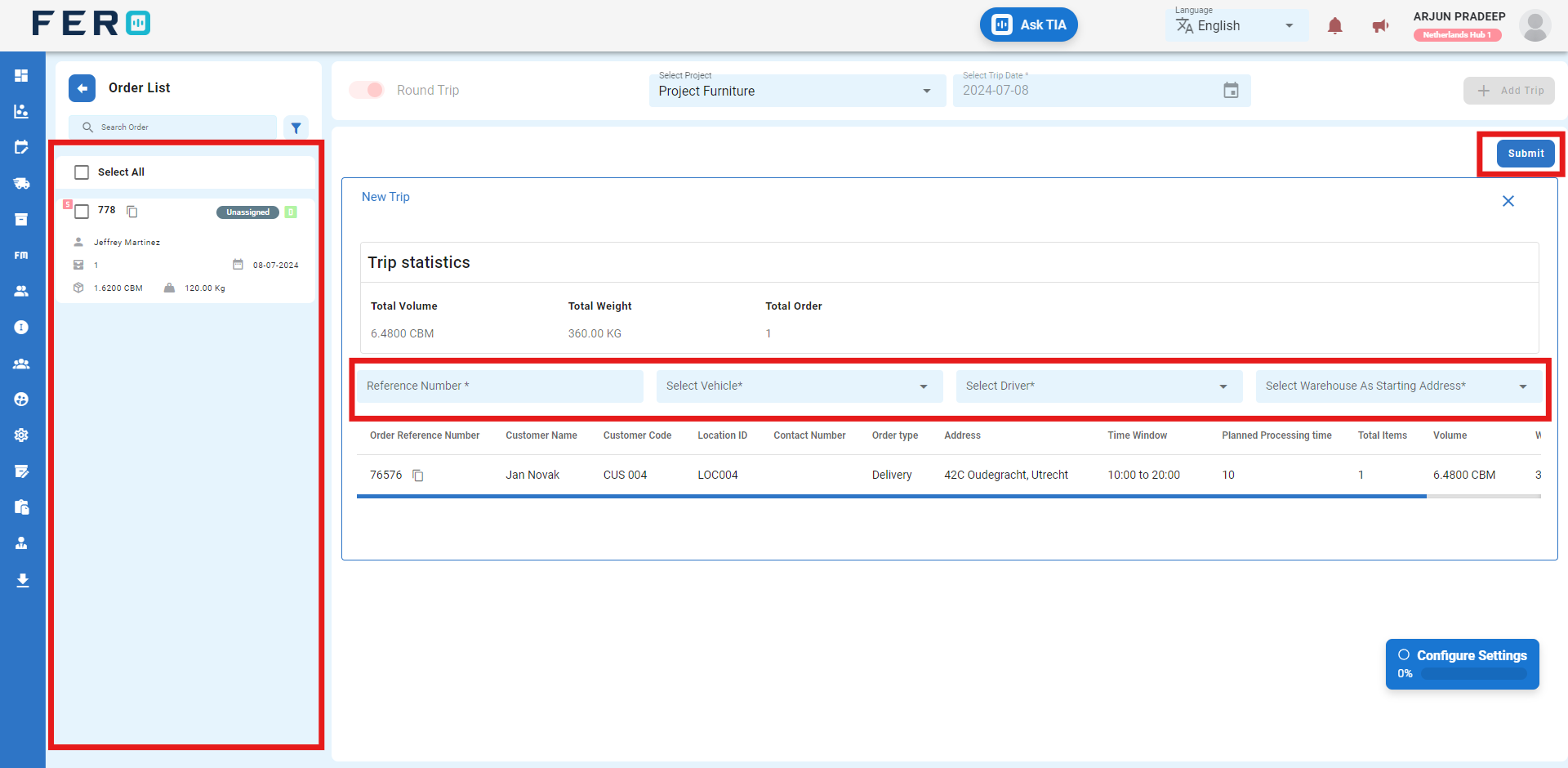Screen dimensions: 1568x768
Task: Copy order reference 76576
Action: [x=418, y=476]
